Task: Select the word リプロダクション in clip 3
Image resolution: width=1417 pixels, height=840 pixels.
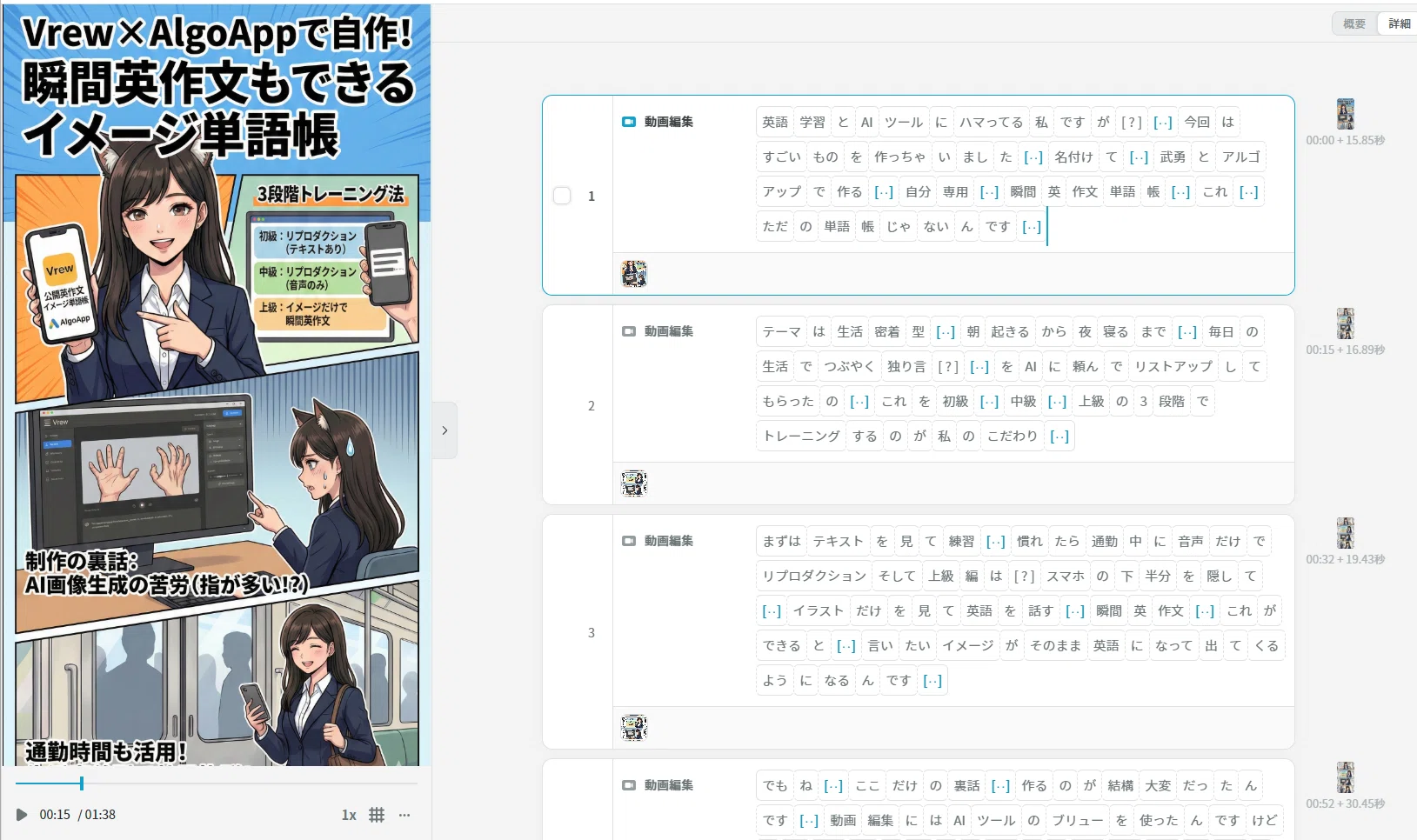Action: pos(815,577)
